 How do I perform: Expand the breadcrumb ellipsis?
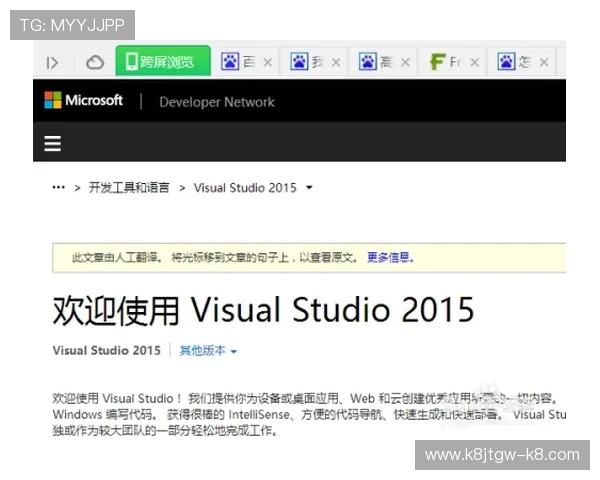point(58,188)
